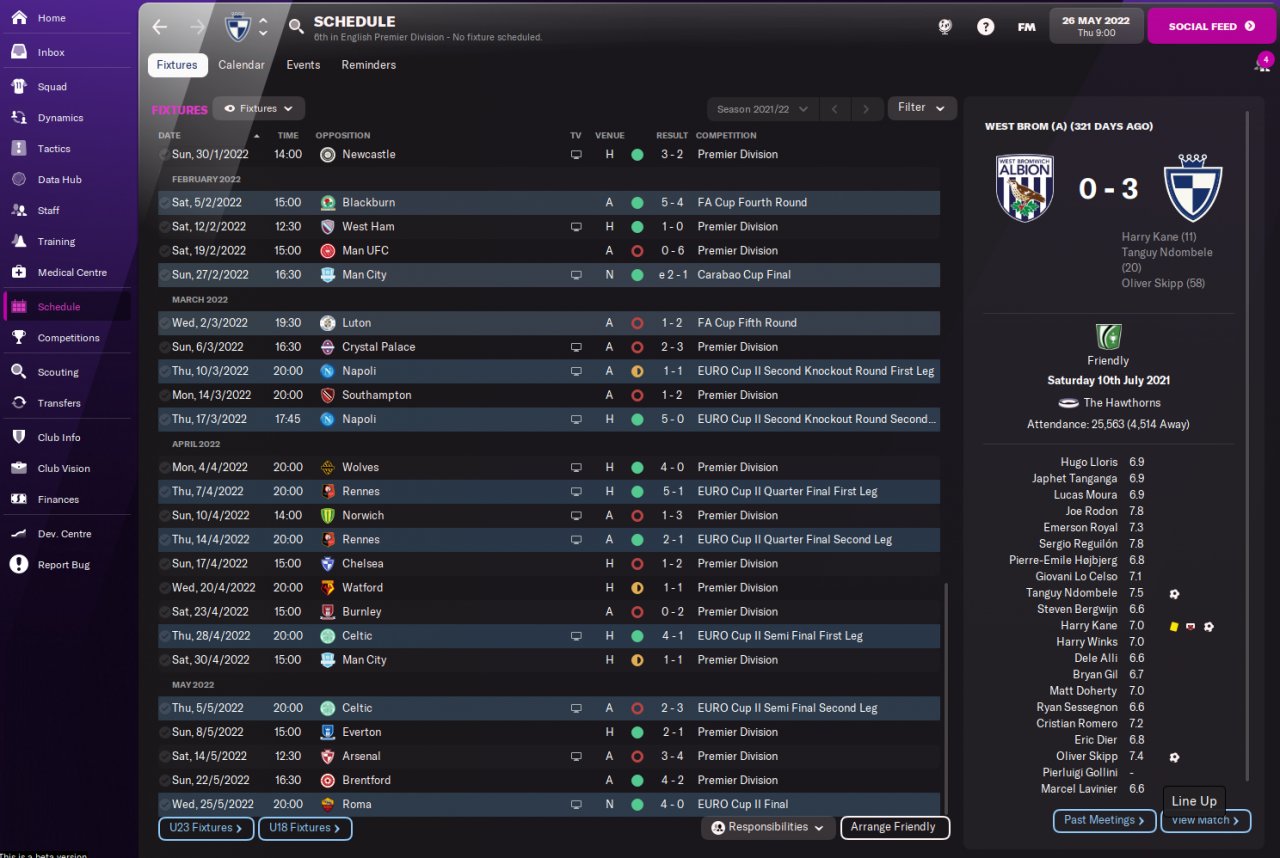Click the back navigation arrow

pos(160,27)
